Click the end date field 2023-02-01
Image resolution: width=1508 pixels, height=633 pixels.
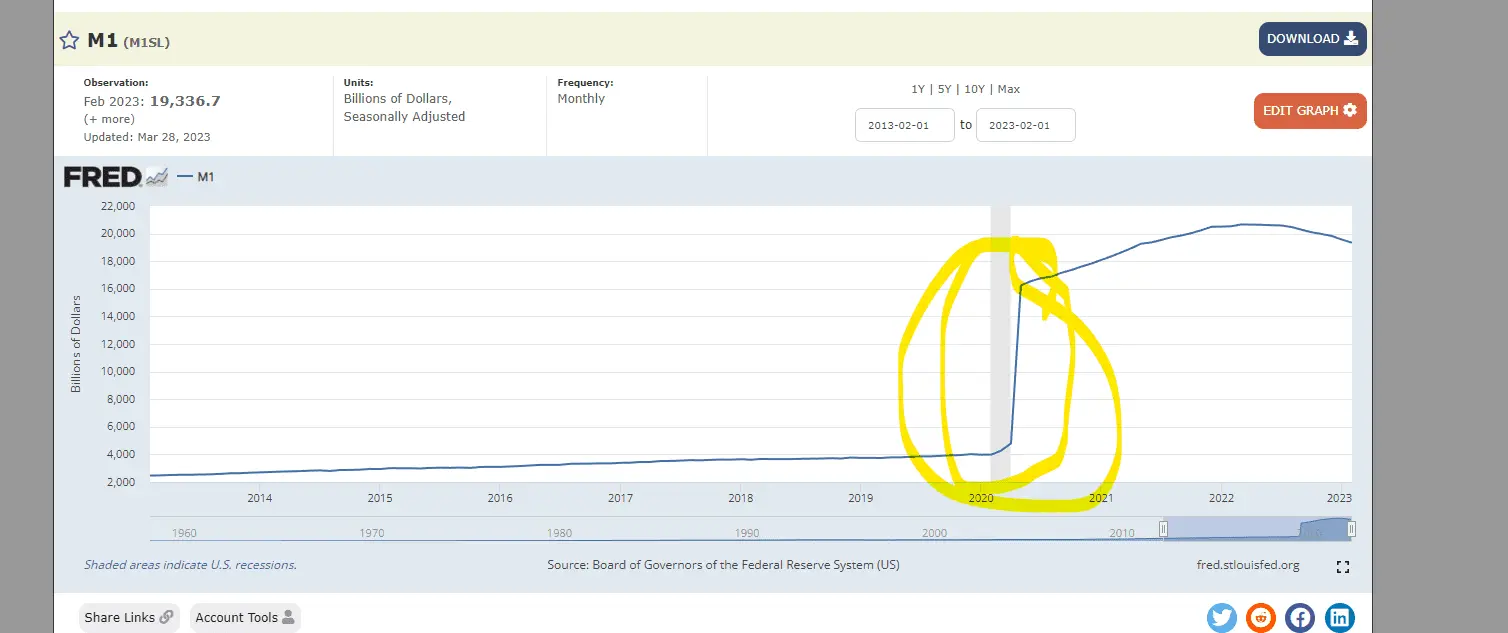[1025, 125]
